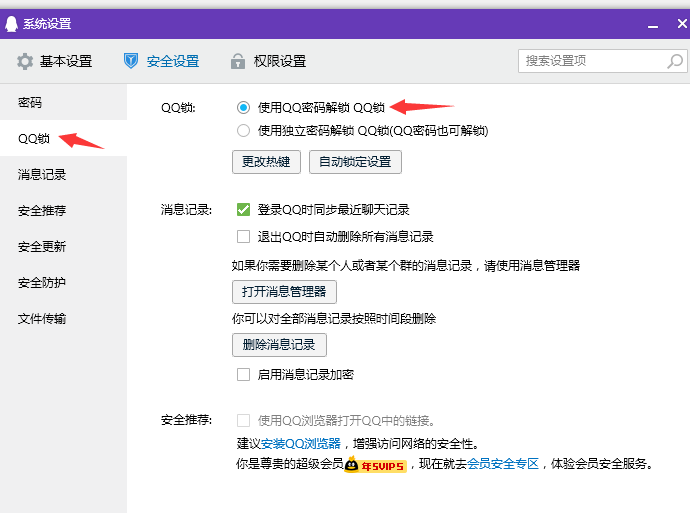Click the 年SVIP5 member badge
Viewport: 690px width, 513px height.
[x=375, y=464]
